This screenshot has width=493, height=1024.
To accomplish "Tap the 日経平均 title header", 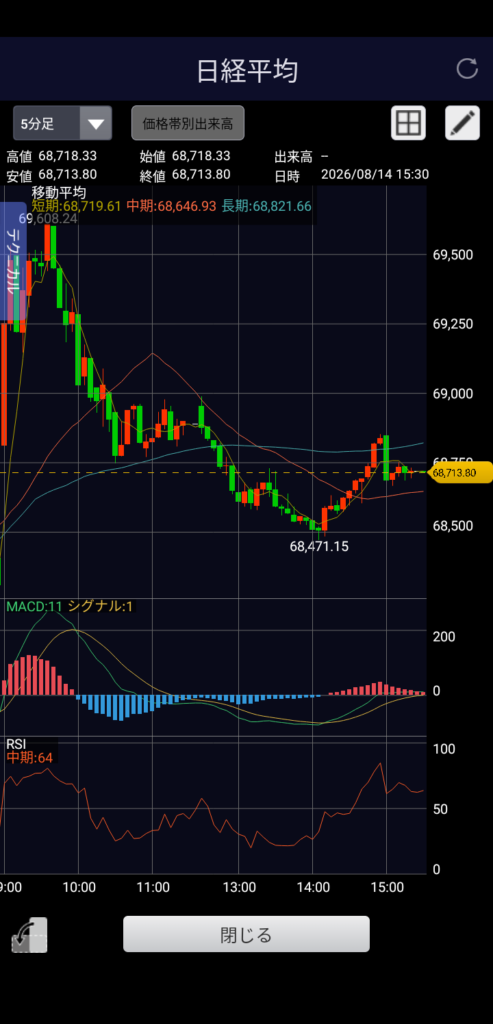I will coord(247,71).
